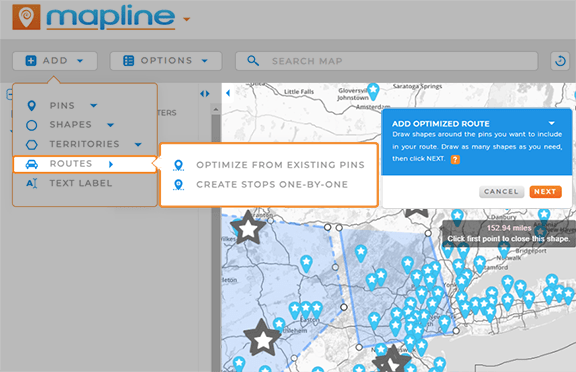Click the Mapline pin logo icon

[26, 17]
